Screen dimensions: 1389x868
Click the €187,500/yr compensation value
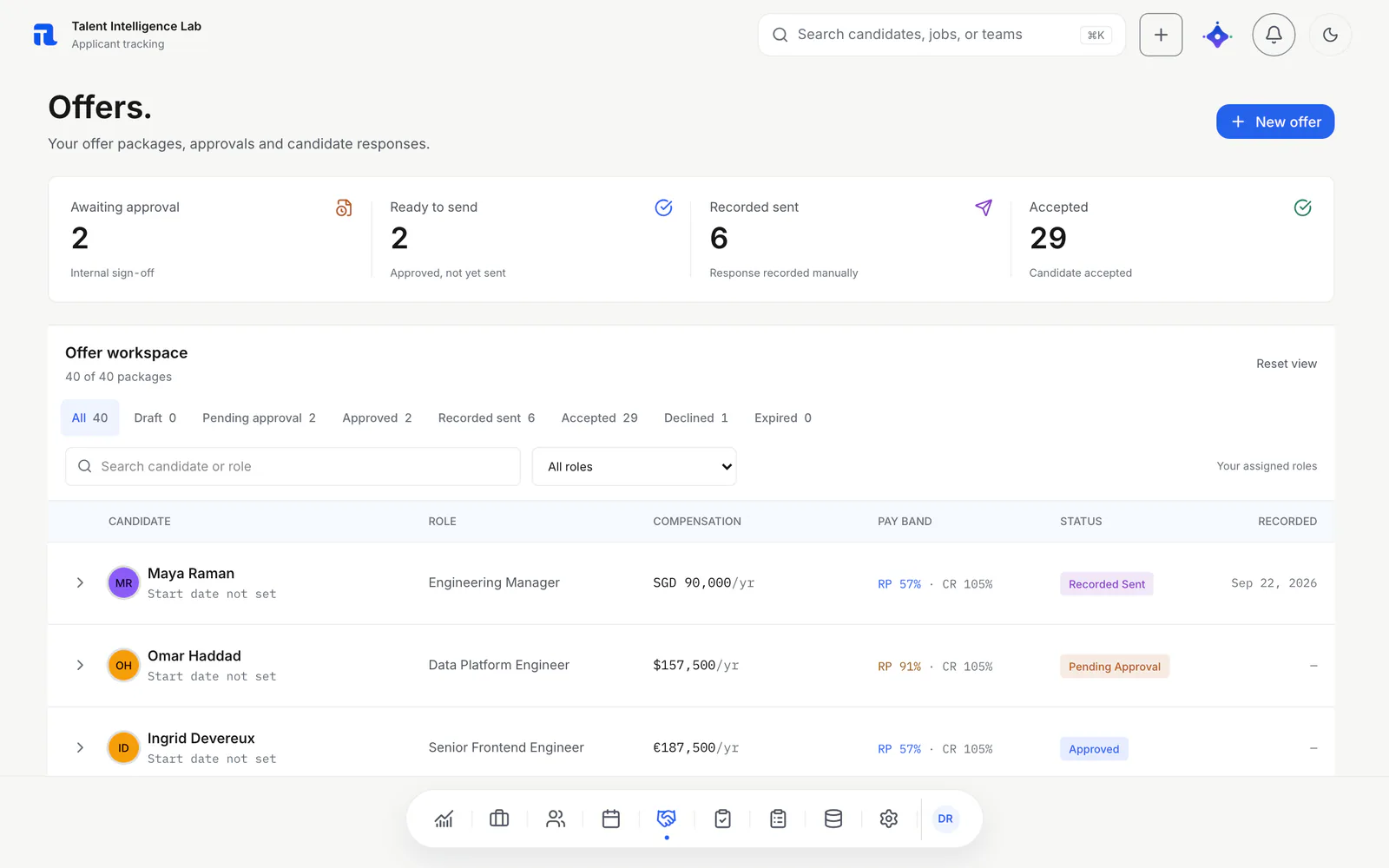coord(695,747)
